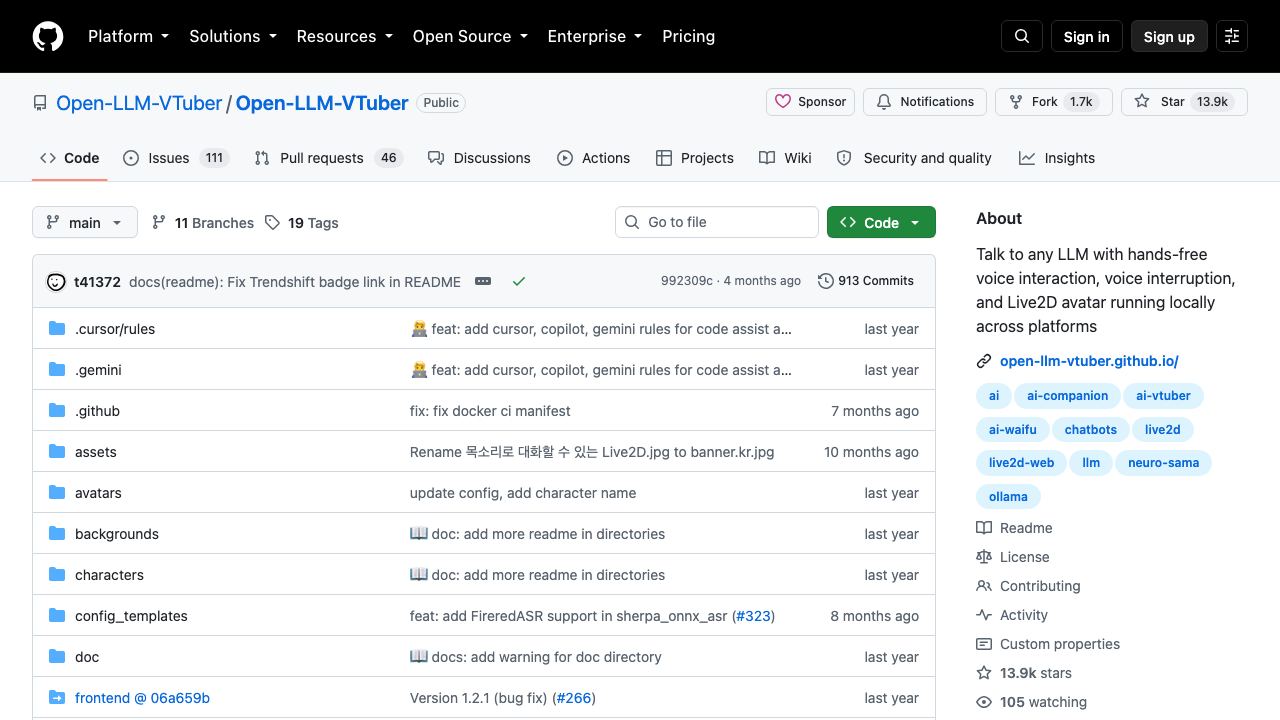Image resolution: width=1280 pixels, height=720 pixels.
Task: Open the Wiki tab
Action: click(785, 158)
